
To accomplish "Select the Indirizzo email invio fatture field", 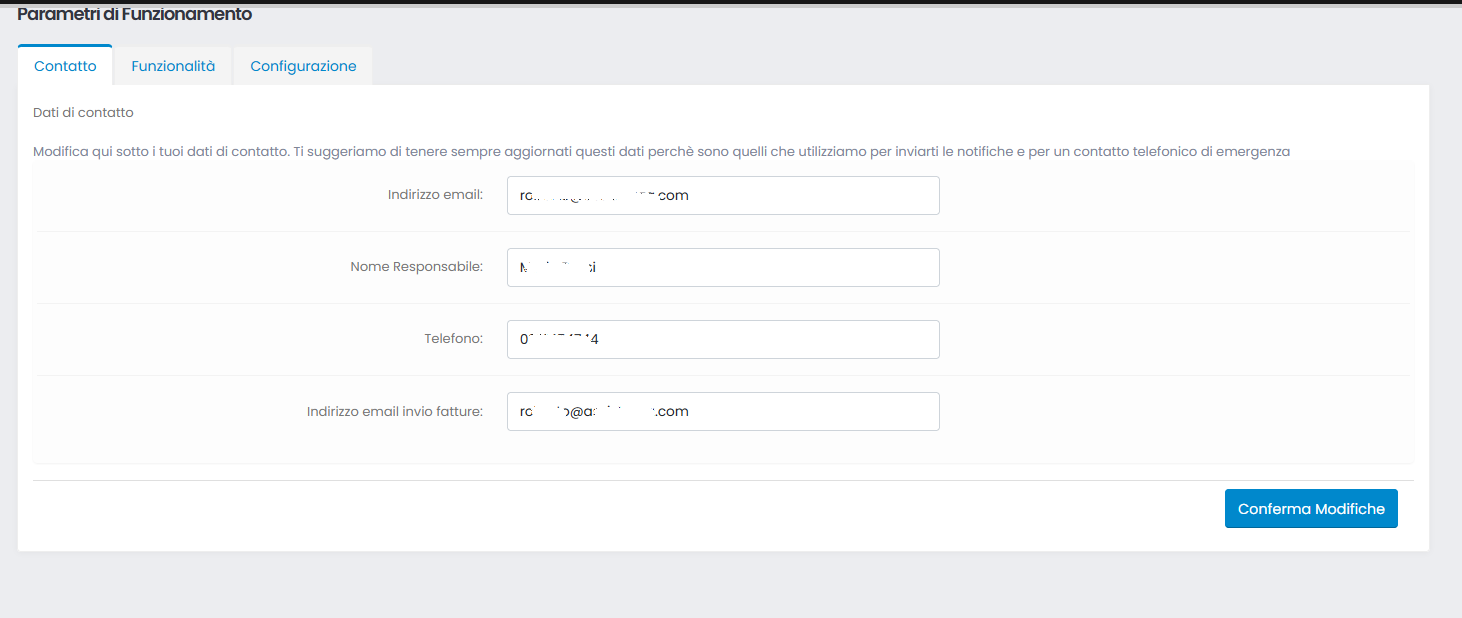I will pyautogui.click(x=723, y=412).
